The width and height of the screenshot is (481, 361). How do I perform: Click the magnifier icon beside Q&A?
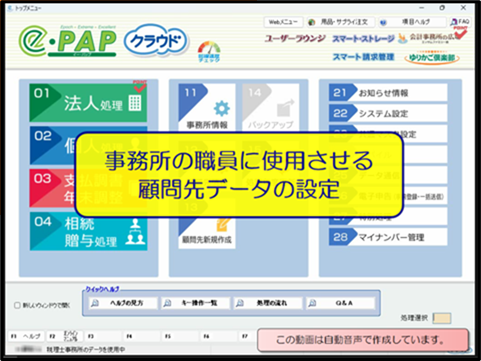(x=312, y=303)
